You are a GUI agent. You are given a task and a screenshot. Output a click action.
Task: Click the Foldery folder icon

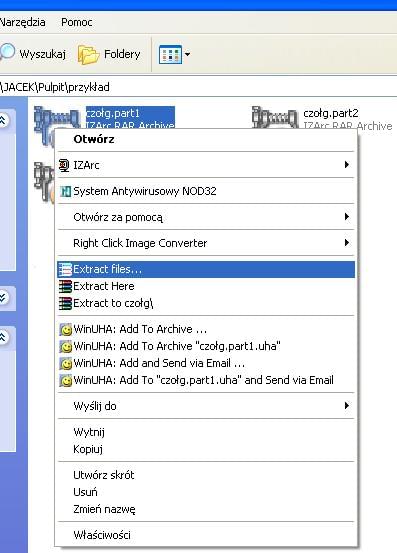click(88, 55)
